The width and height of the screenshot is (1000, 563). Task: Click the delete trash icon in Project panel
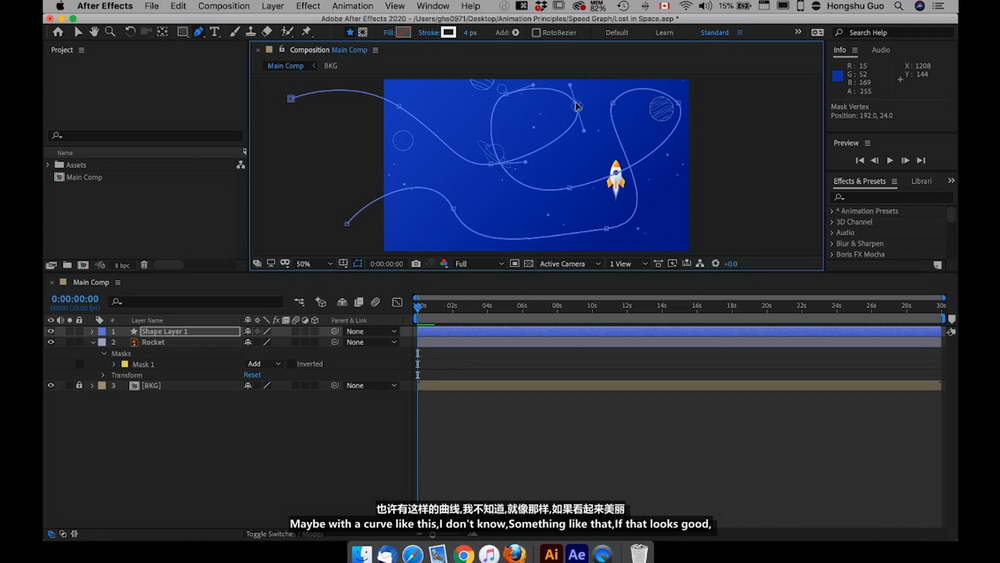[144, 265]
